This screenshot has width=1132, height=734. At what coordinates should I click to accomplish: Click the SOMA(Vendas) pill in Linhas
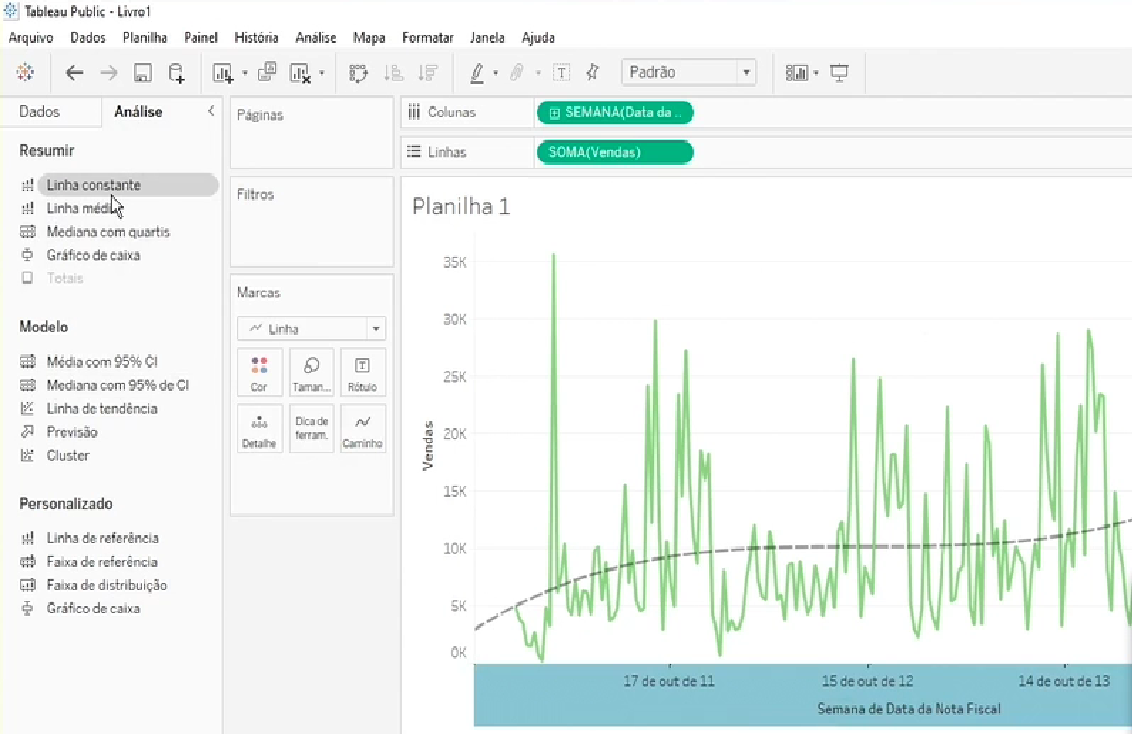point(613,152)
